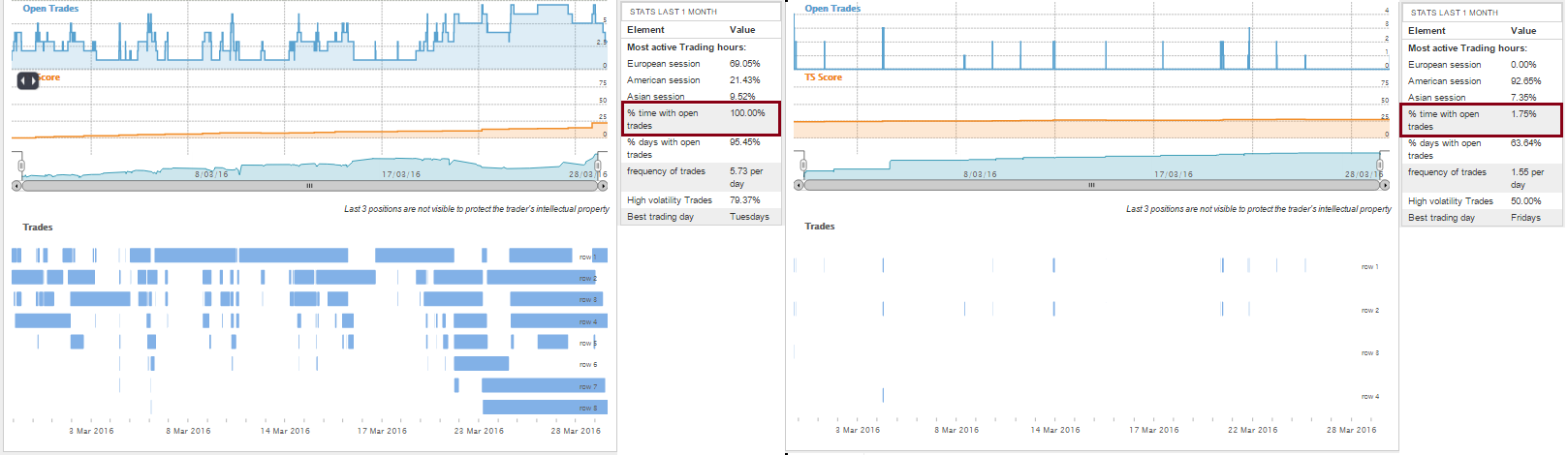The width and height of the screenshot is (1568, 455).
Task: Click the left STATS LAST 1 MONTH header
Action: (x=674, y=12)
